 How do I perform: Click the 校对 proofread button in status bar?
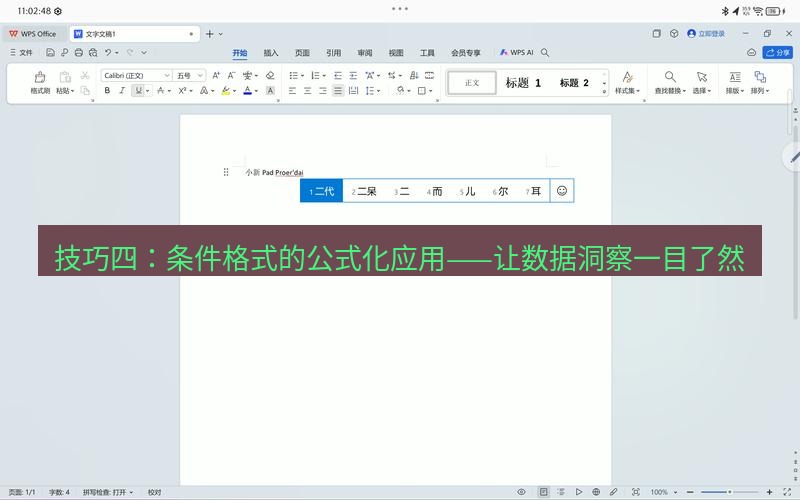click(155, 492)
